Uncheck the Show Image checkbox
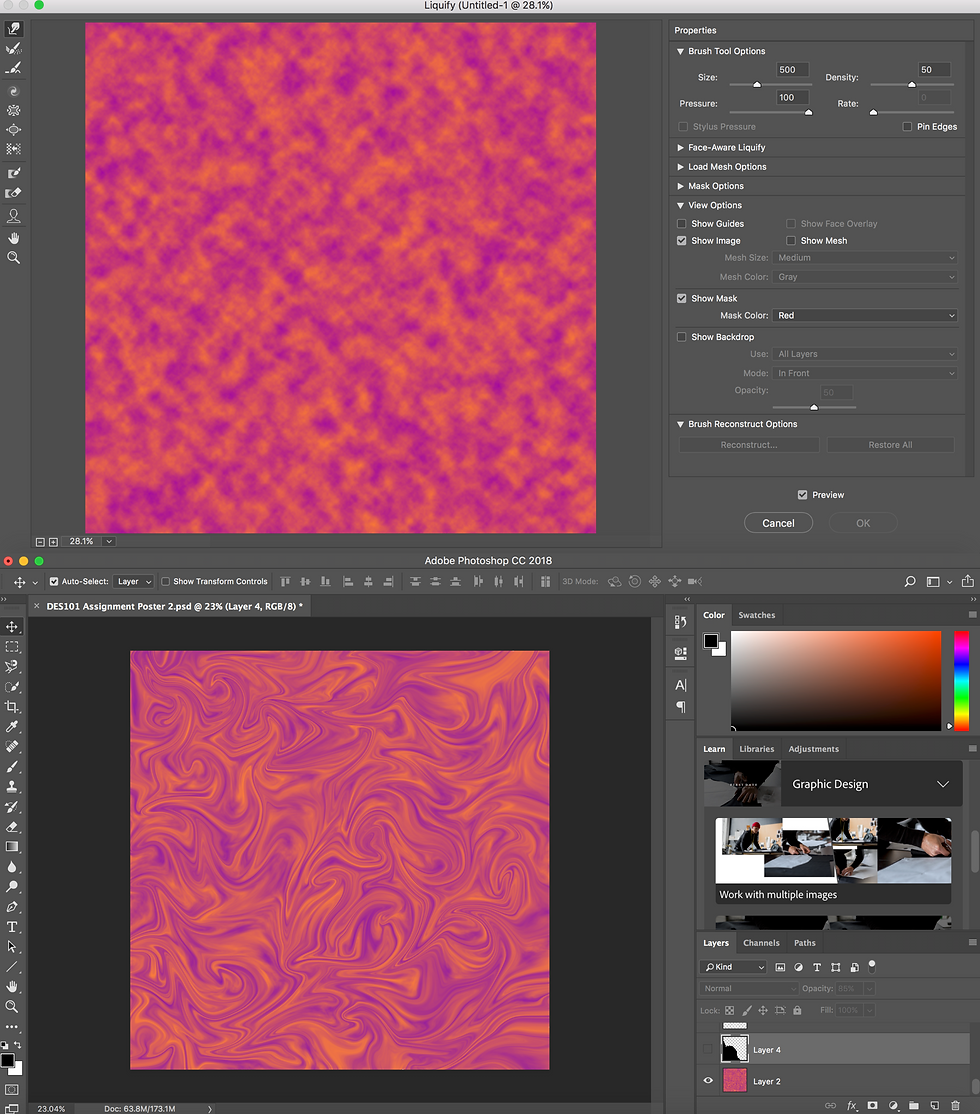 pos(682,241)
